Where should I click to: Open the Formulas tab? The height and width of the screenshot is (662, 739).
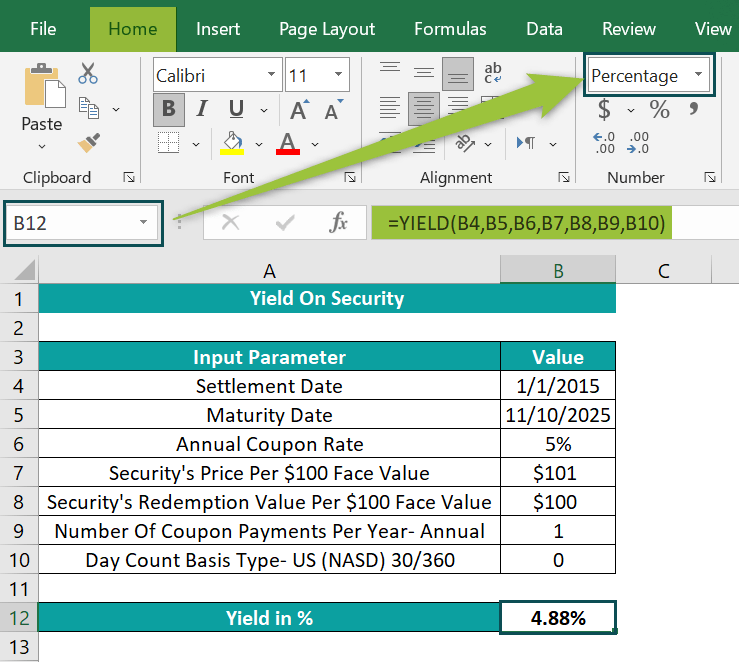[x=450, y=29]
